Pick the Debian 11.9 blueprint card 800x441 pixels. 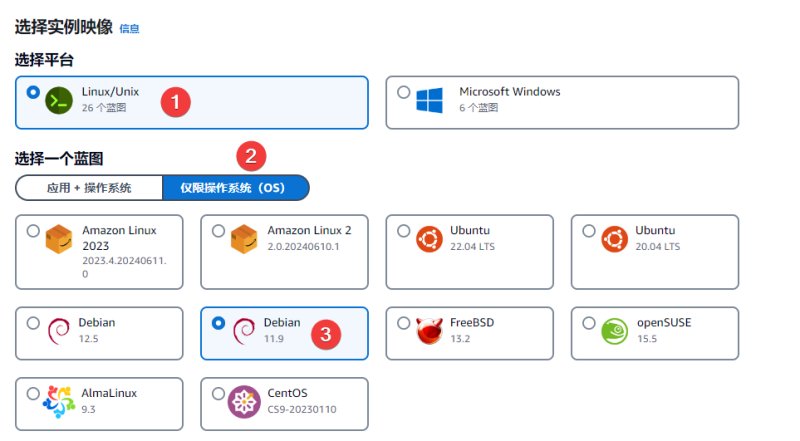click(x=284, y=333)
